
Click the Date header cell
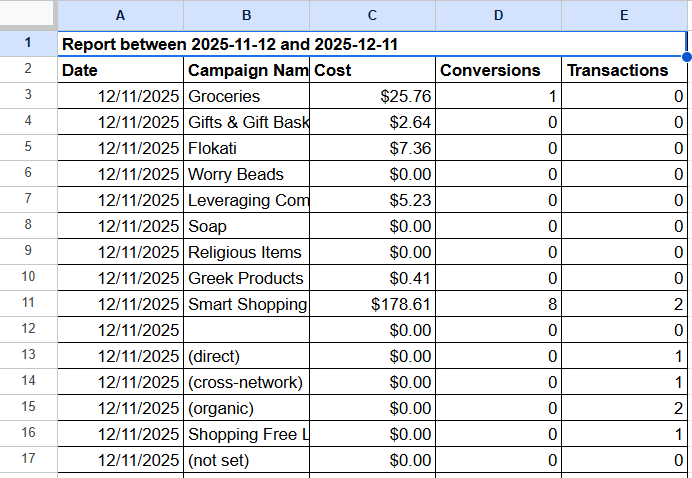coord(120,70)
